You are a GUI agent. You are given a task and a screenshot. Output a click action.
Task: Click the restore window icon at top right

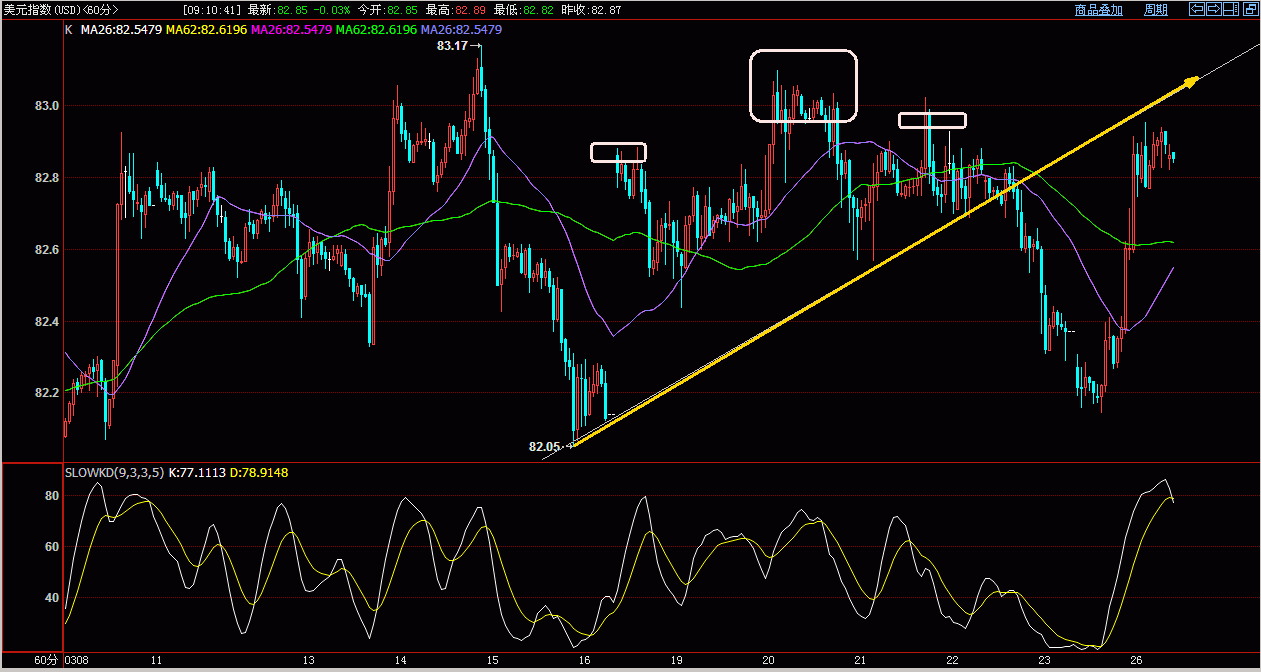[1250, 9]
